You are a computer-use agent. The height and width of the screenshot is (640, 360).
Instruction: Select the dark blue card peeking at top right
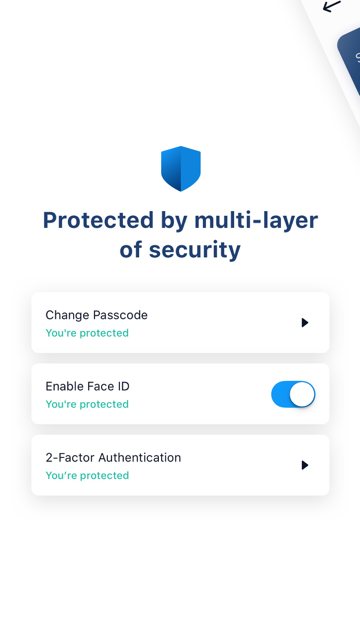click(x=350, y=61)
